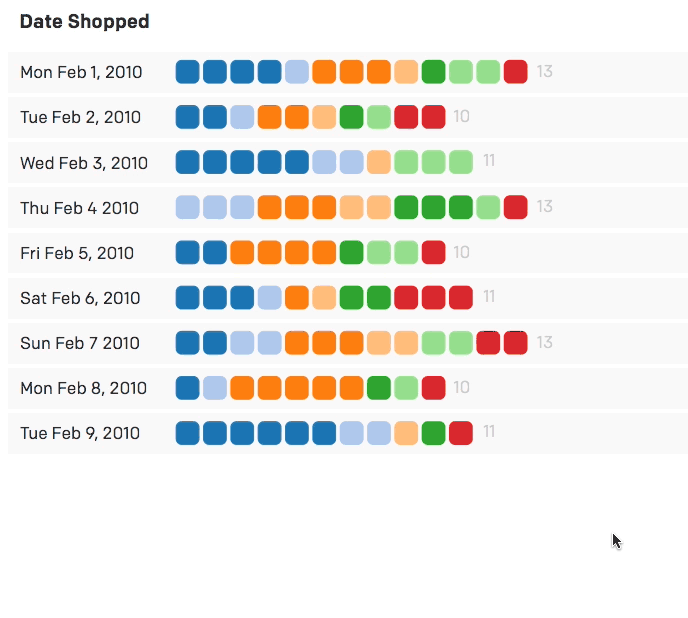Click the Sun Feb 7 2010 date label
Screen dimensions: 688x618
[80, 343]
